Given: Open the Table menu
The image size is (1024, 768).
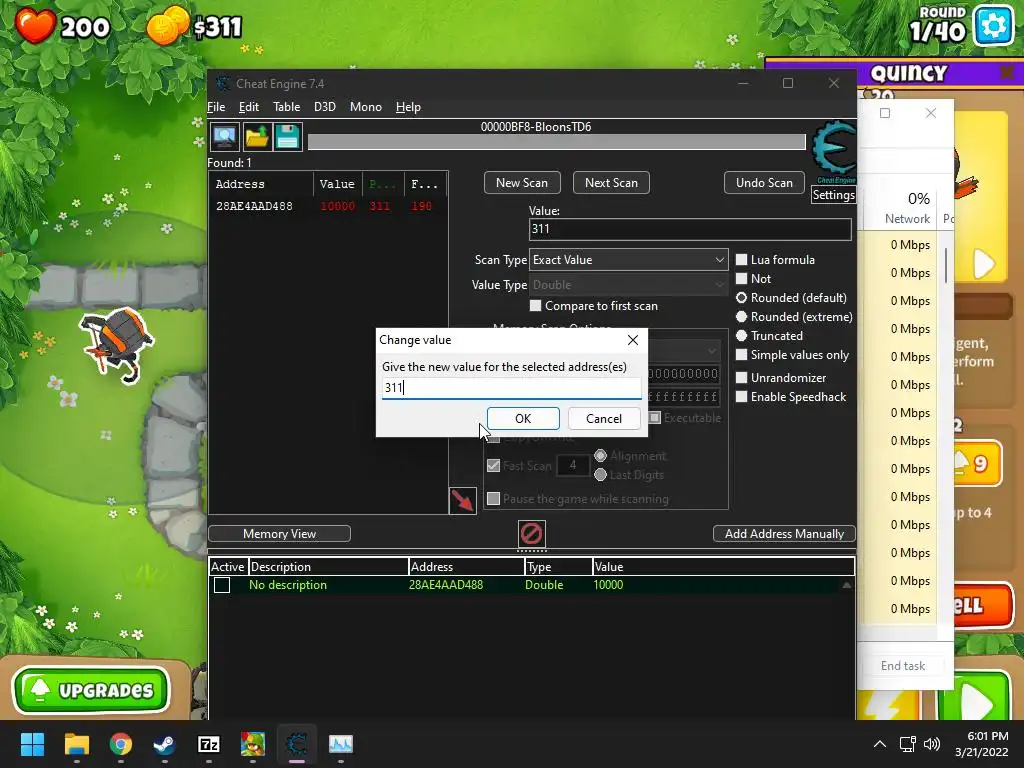Looking at the screenshot, I should [x=287, y=107].
